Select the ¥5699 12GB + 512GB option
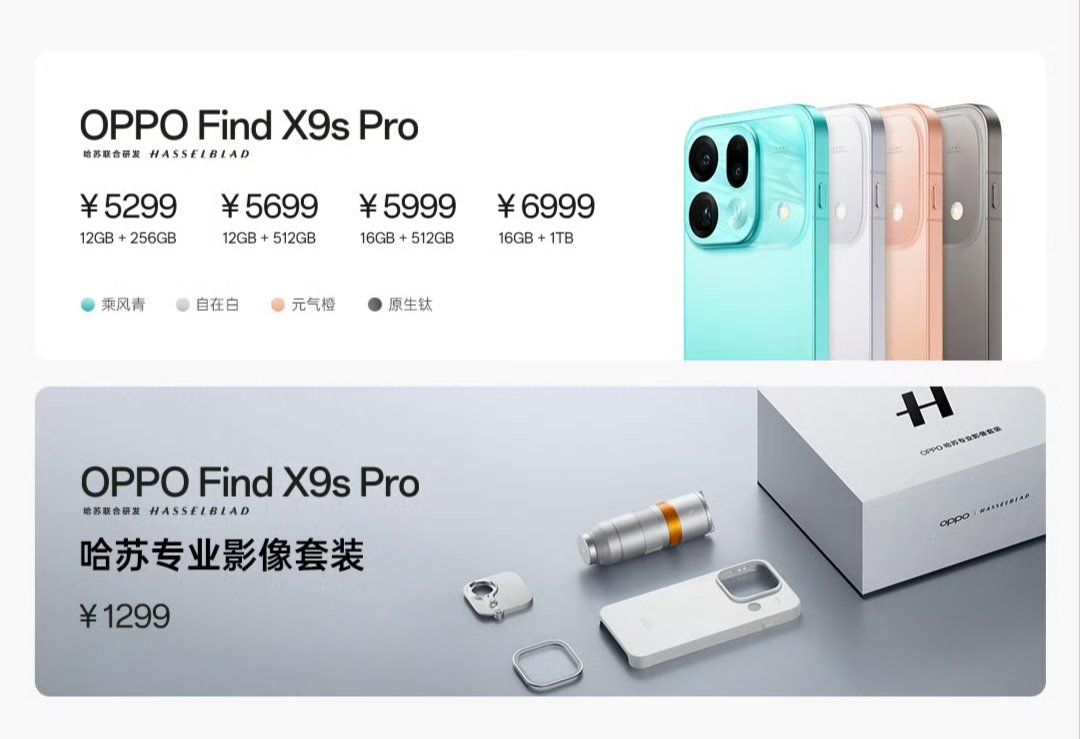The width and height of the screenshot is (1080, 739). [x=269, y=218]
